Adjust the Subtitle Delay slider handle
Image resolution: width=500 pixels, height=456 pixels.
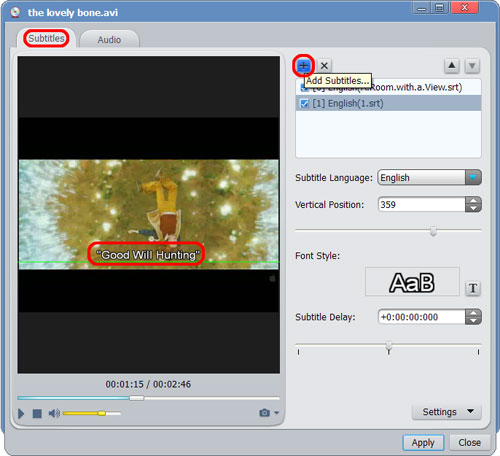pyautogui.click(x=389, y=345)
